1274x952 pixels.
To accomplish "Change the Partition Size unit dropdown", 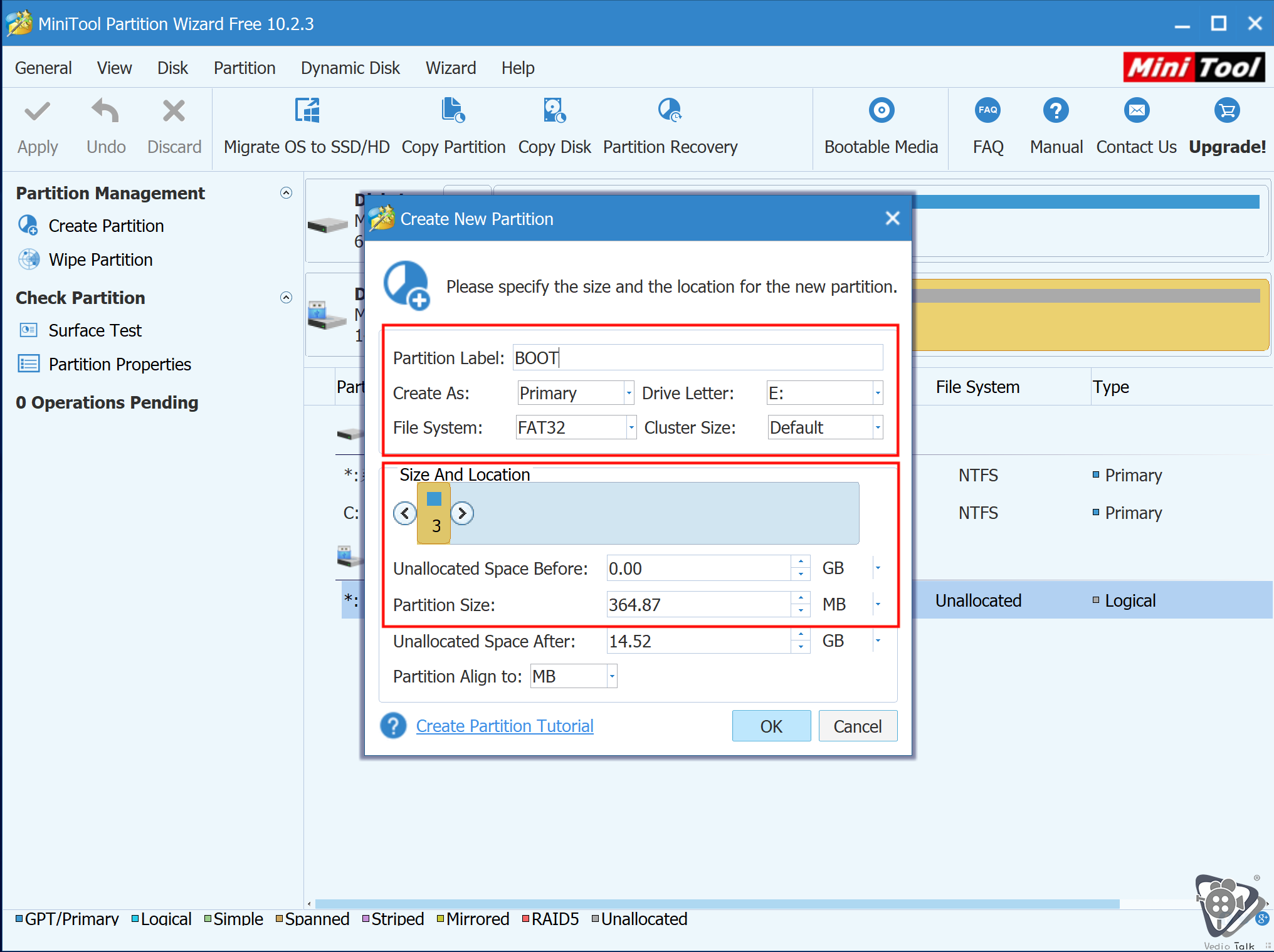I will point(877,604).
